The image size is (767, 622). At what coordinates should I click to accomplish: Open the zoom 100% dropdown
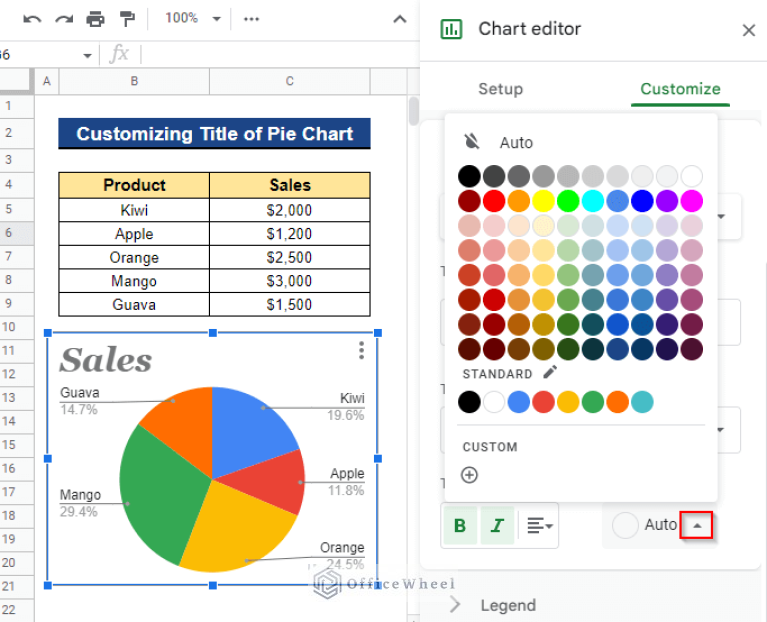193,19
